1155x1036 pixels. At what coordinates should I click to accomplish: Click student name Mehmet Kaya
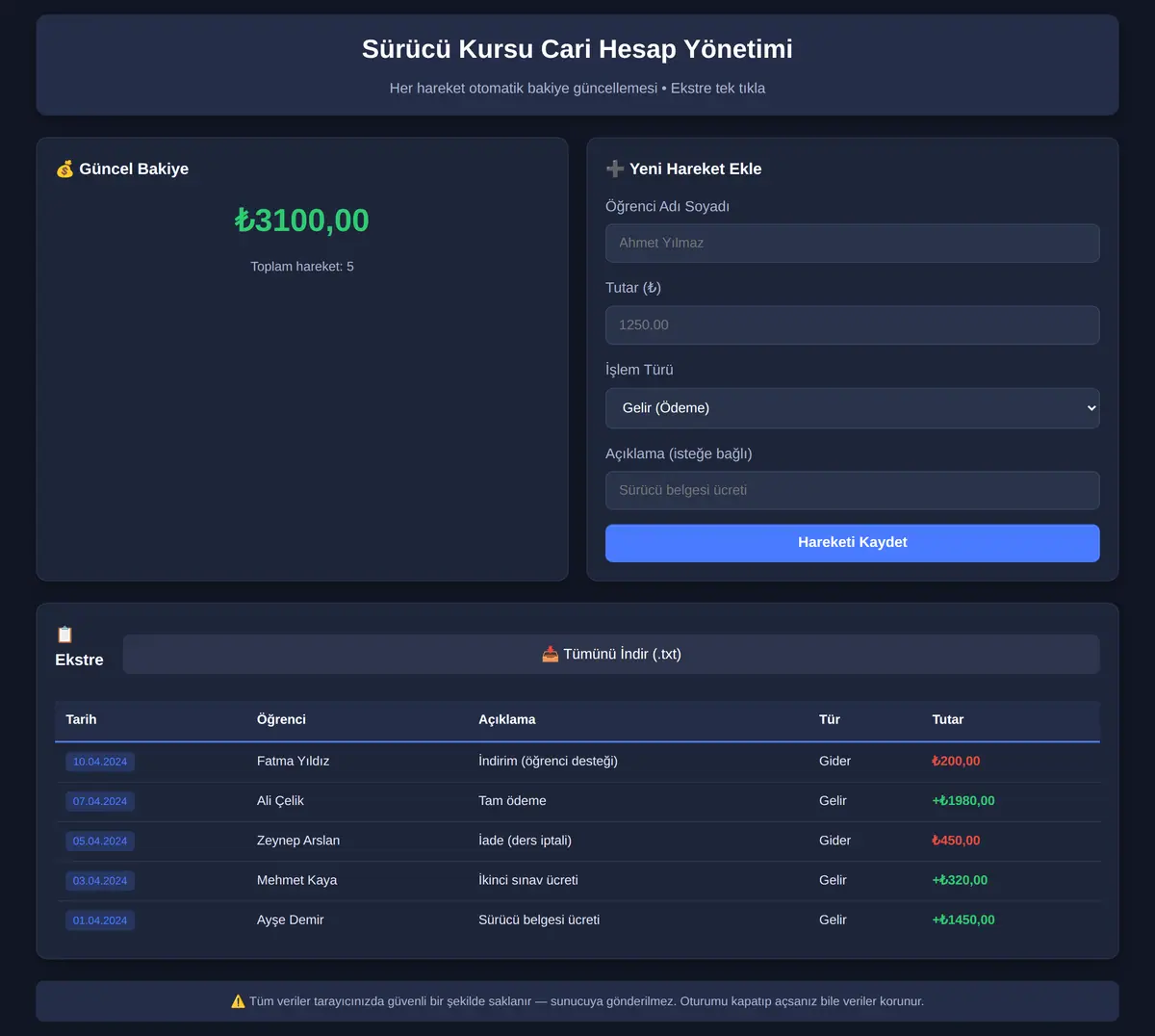click(x=297, y=881)
